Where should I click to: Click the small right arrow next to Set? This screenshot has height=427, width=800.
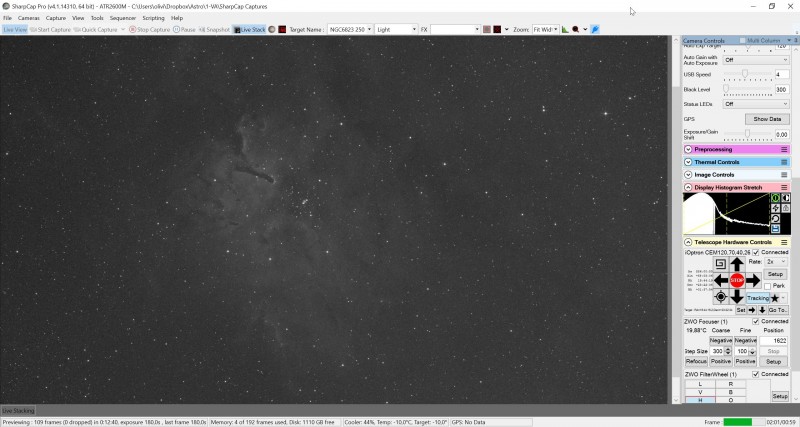pos(752,310)
